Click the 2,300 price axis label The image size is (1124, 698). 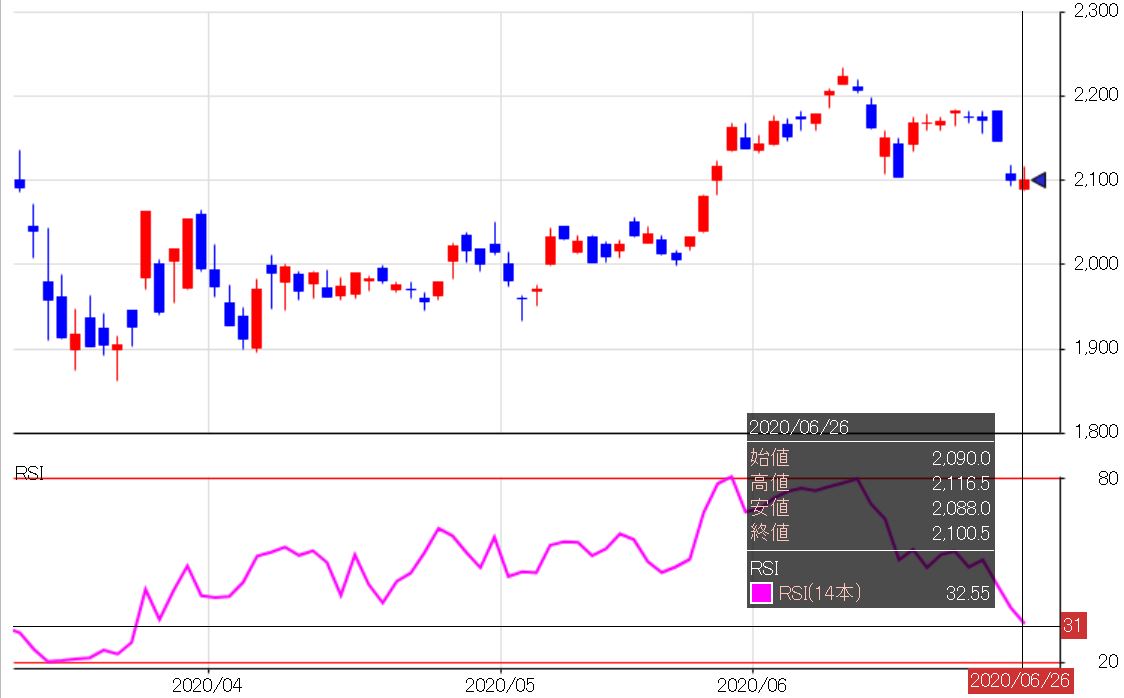coord(1095,11)
